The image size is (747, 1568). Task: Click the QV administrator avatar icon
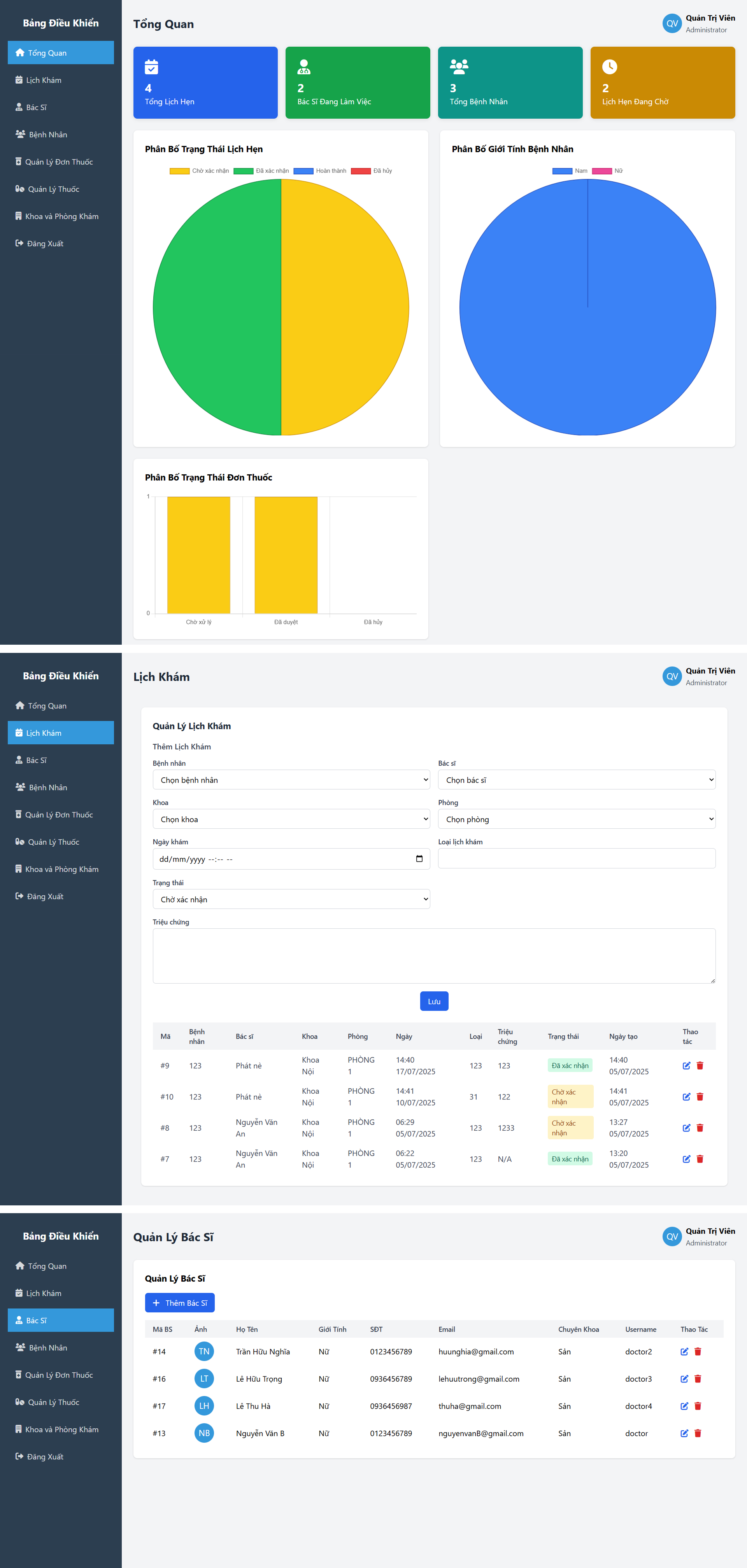coord(672,24)
